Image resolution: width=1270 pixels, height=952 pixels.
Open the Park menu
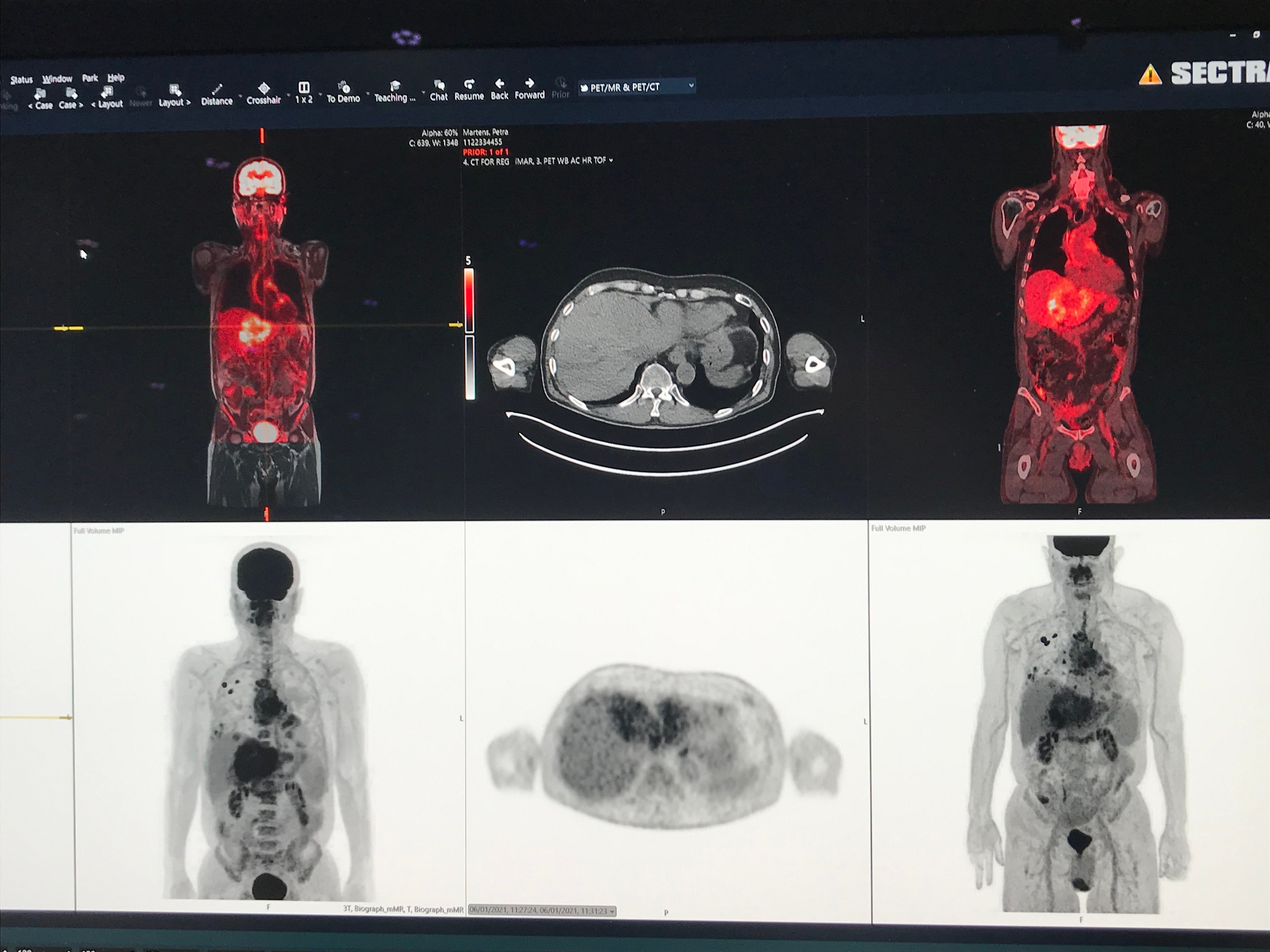coord(89,77)
